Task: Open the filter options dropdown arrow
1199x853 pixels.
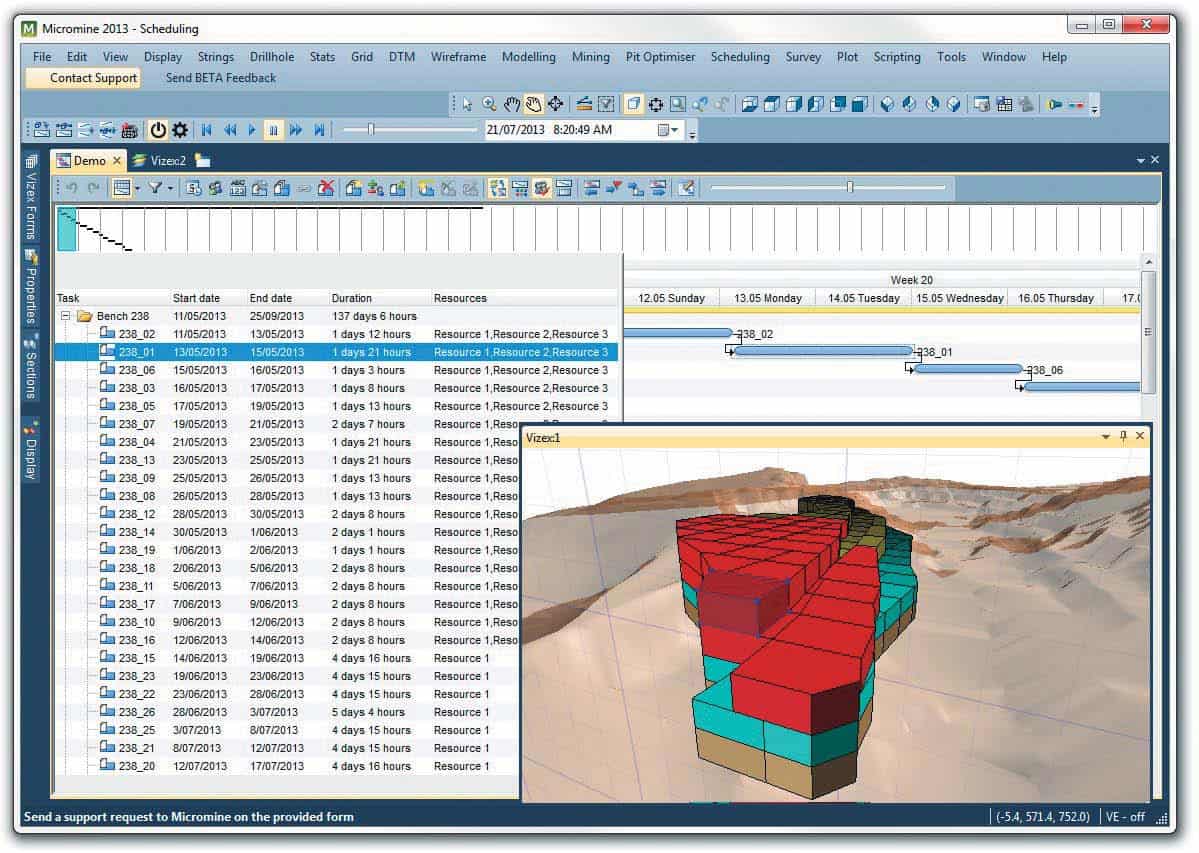Action: pyautogui.click(x=171, y=187)
